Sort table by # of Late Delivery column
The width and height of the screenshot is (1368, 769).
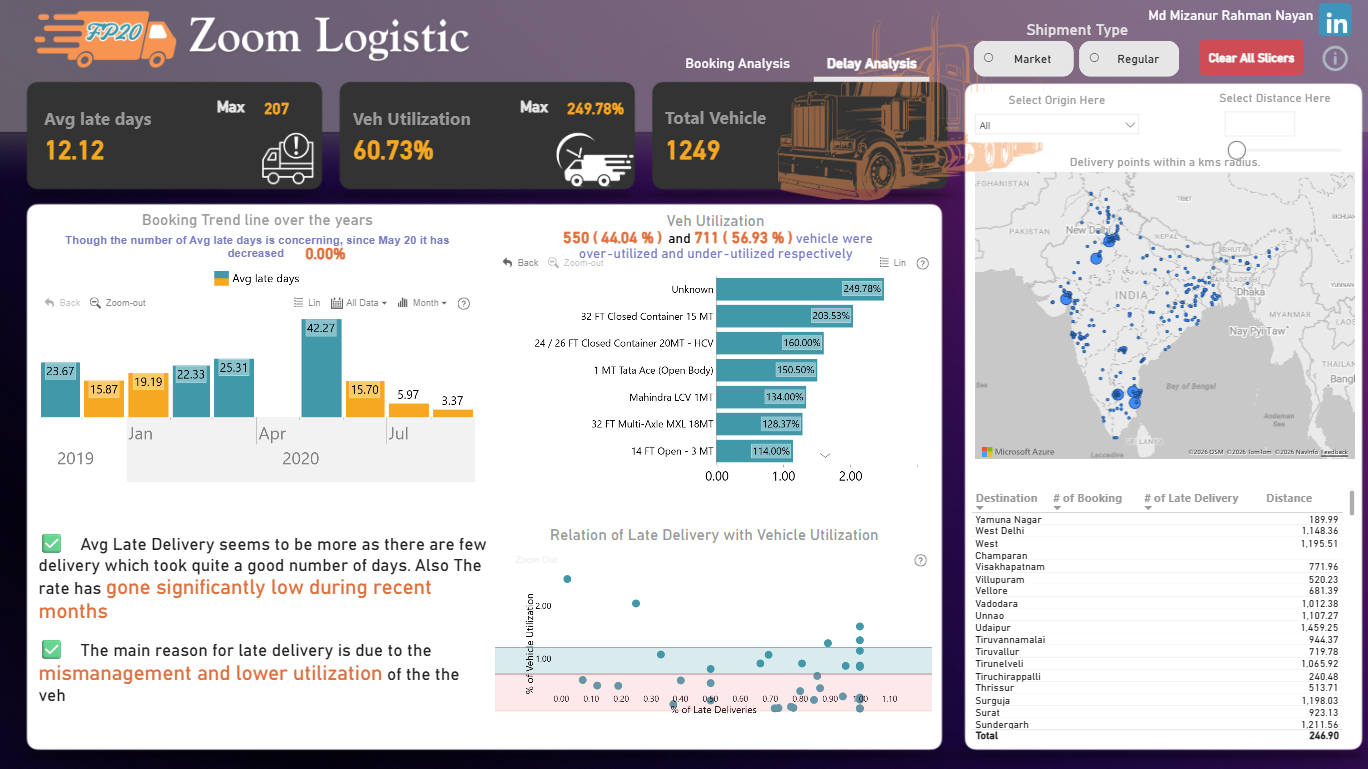(x=1196, y=498)
